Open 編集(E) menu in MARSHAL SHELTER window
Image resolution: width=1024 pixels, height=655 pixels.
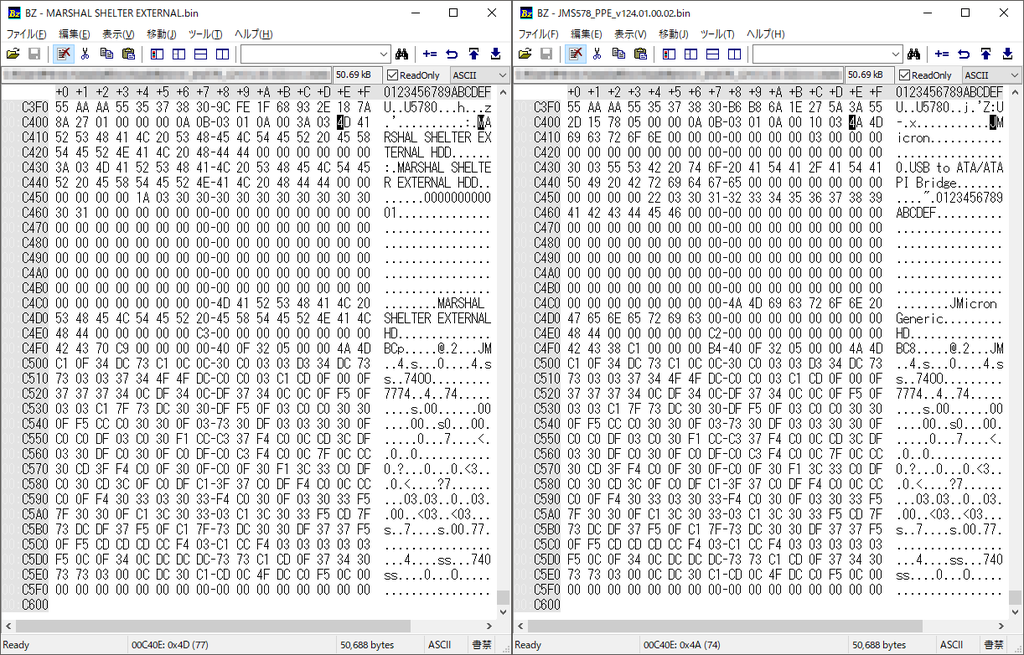(x=74, y=34)
